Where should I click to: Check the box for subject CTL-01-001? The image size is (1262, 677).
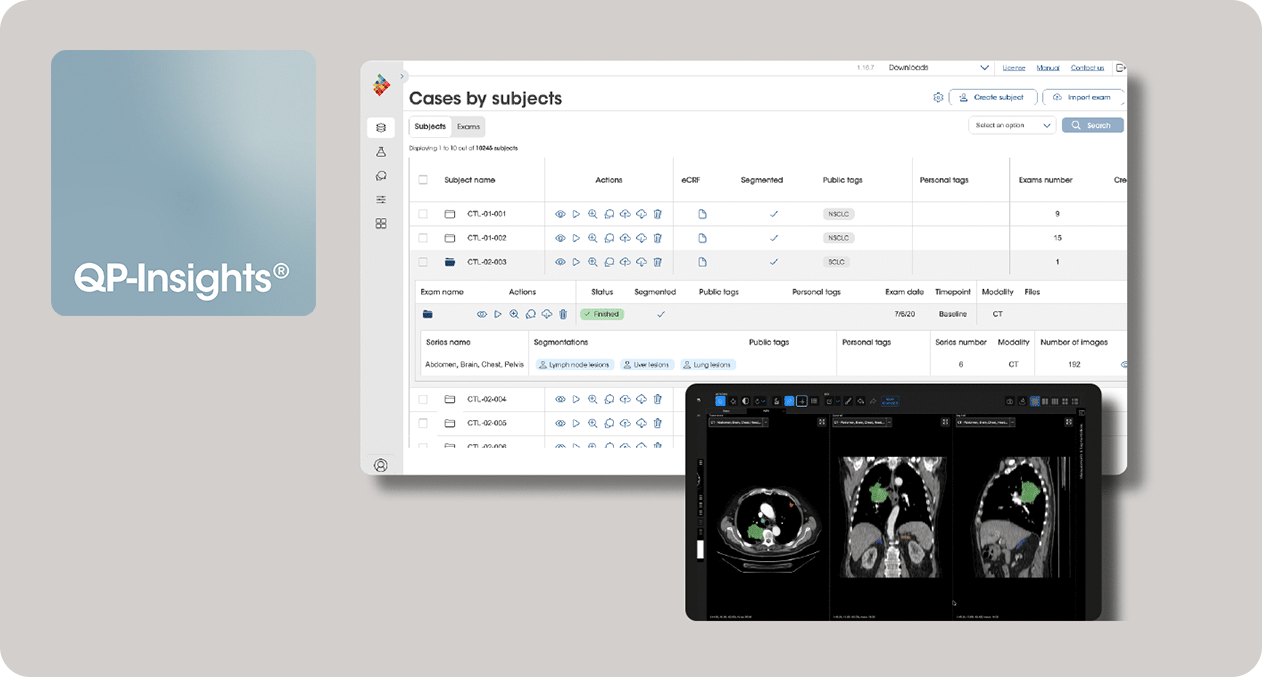point(423,214)
